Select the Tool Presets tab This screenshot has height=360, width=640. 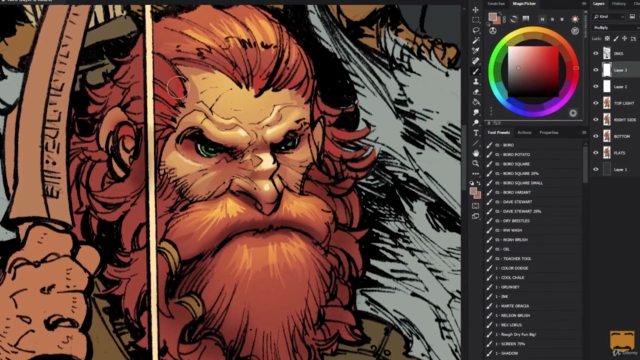pyautogui.click(x=499, y=133)
